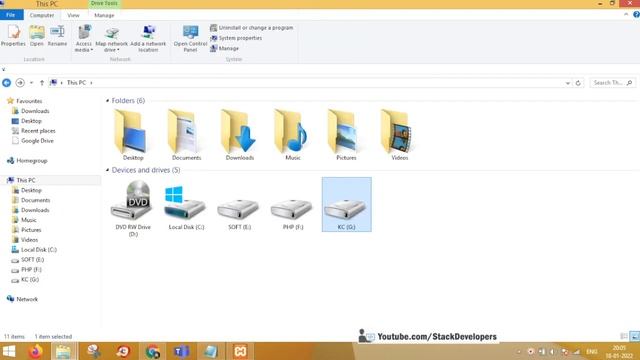
Task: Click the Back navigation arrow
Action: click(x=7, y=83)
